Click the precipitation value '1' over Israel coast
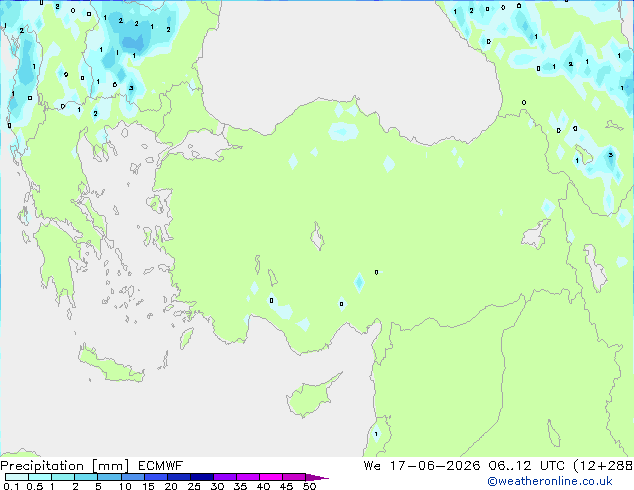This screenshot has width=634, height=490. [x=376, y=434]
